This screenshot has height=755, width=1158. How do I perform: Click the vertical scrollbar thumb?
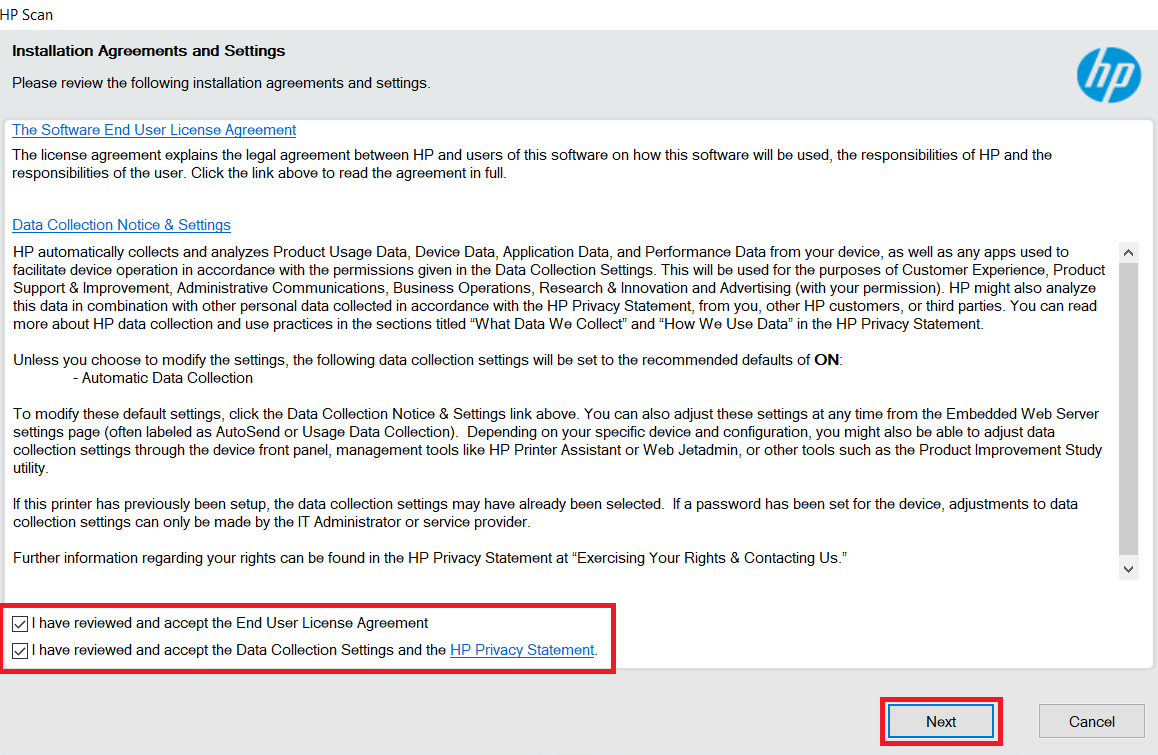coord(1128,410)
